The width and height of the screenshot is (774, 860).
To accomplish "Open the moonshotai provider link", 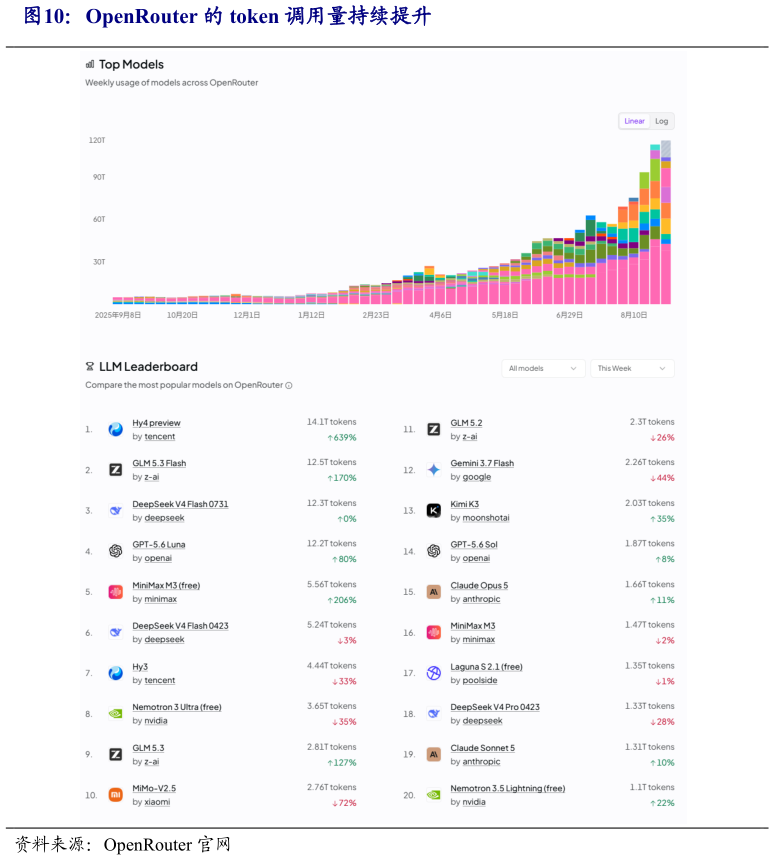I will pos(486,518).
